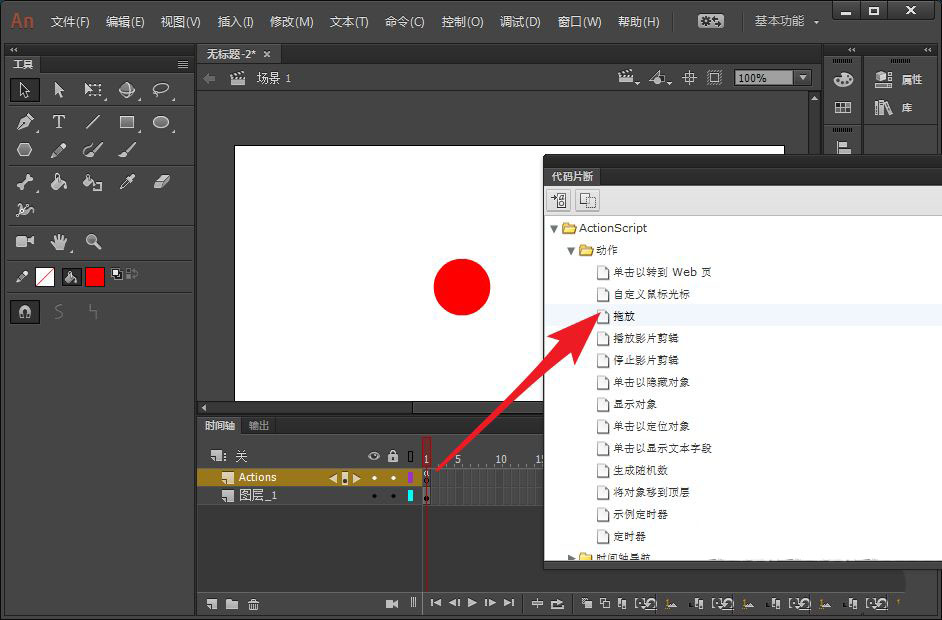The height and width of the screenshot is (620, 942).
Task: Create a new layer in timeline
Action: click(x=212, y=604)
